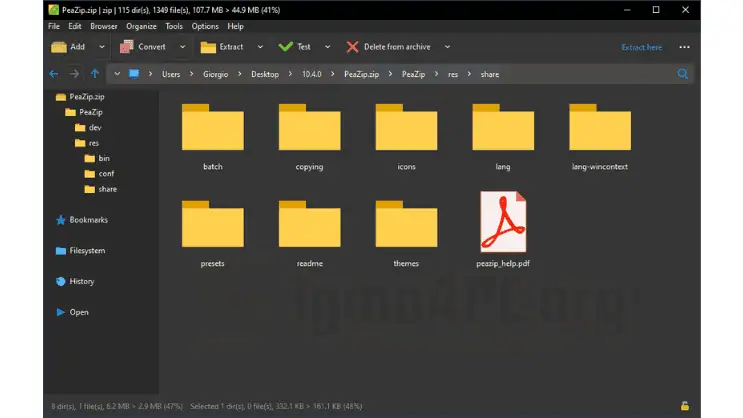Expand the Test dropdown arrow
The height and width of the screenshot is (418, 743).
(x=327, y=47)
